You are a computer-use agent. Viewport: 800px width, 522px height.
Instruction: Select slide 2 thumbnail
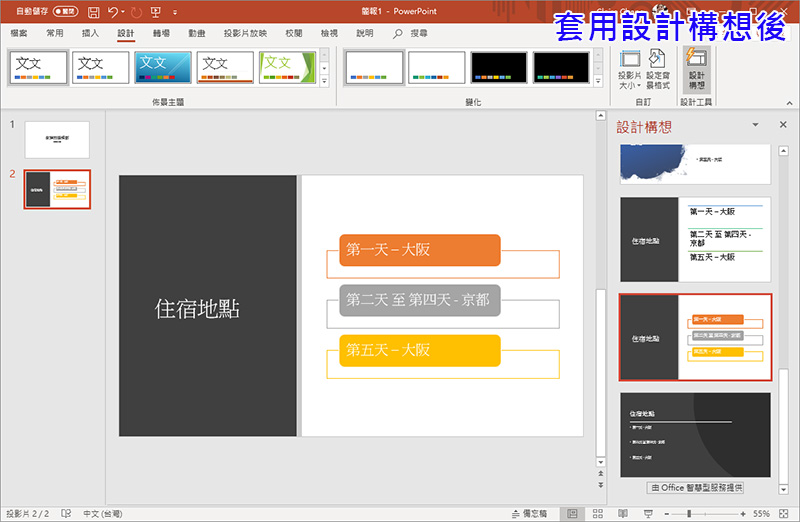57,189
